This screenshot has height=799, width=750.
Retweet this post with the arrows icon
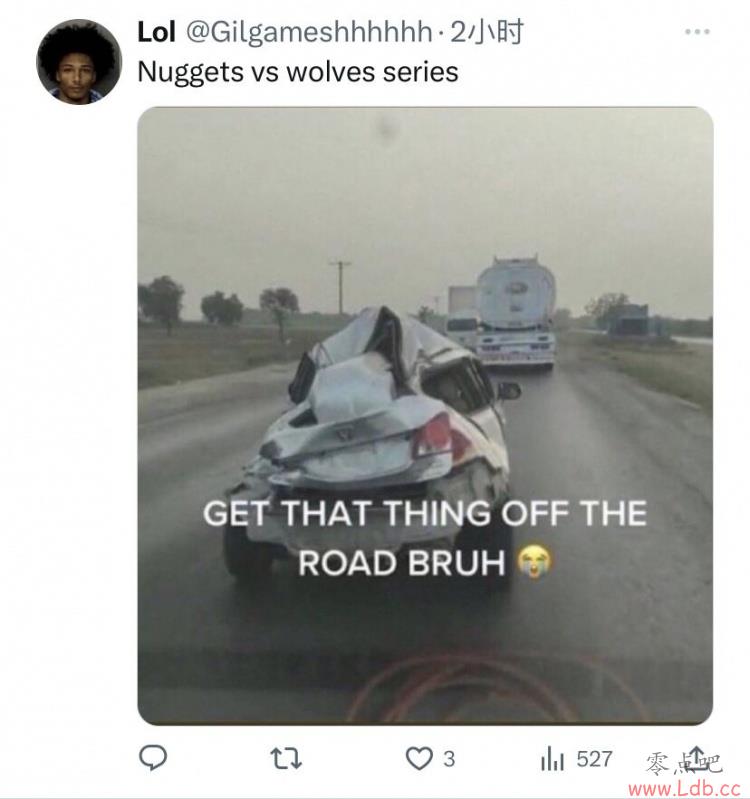pos(286,759)
